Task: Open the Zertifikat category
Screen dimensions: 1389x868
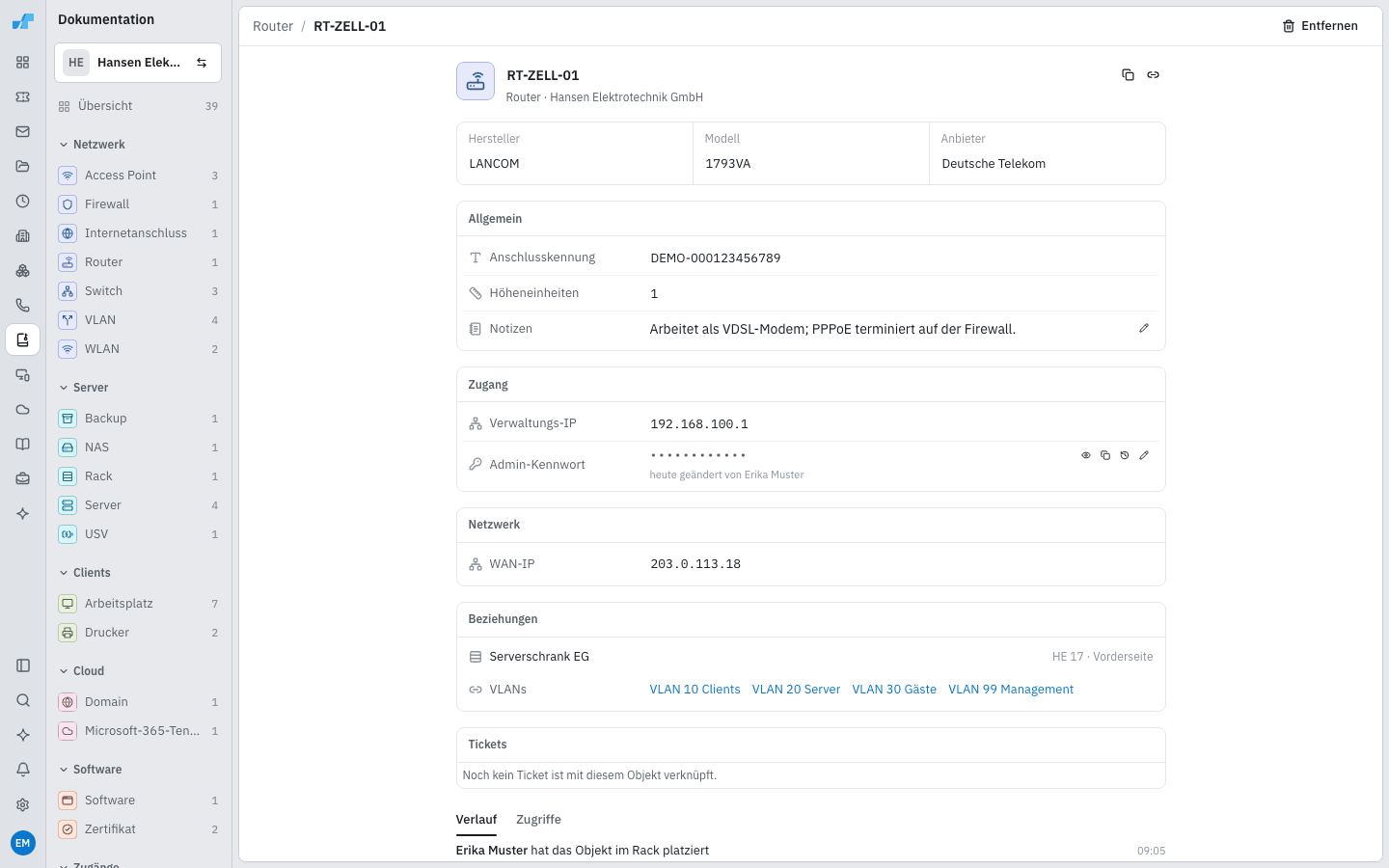Action: [x=138, y=829]
